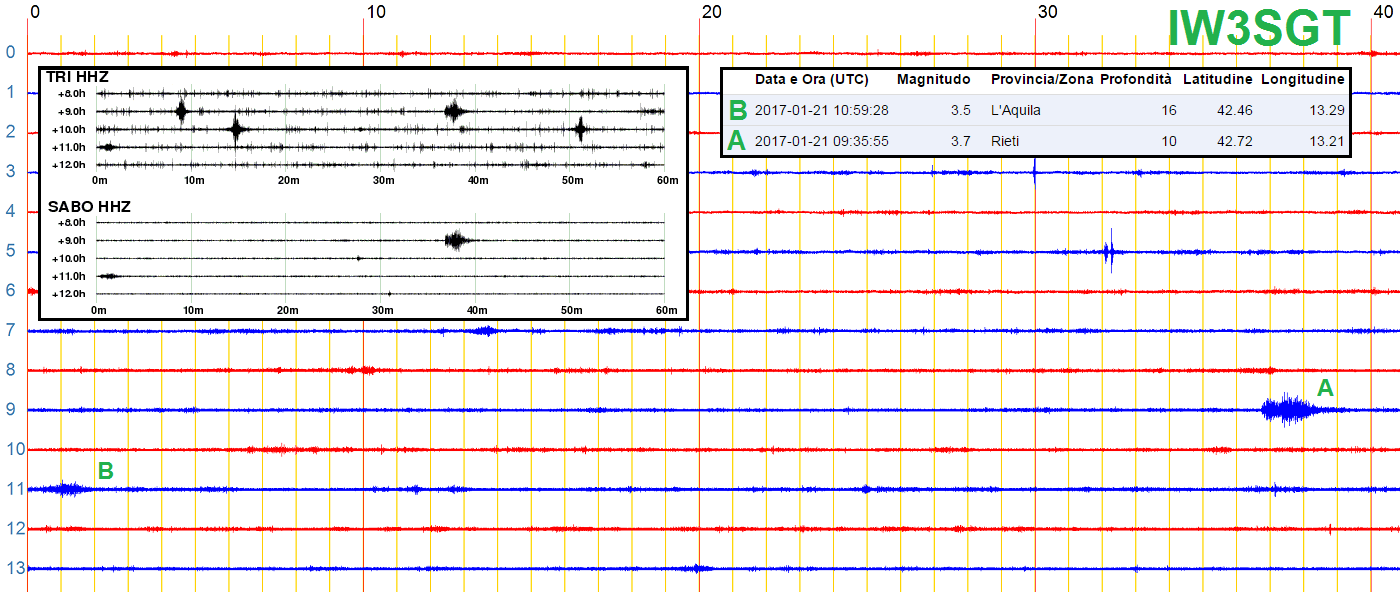
Task: Click latitude value 42.46
Action: coord(1233,110)
